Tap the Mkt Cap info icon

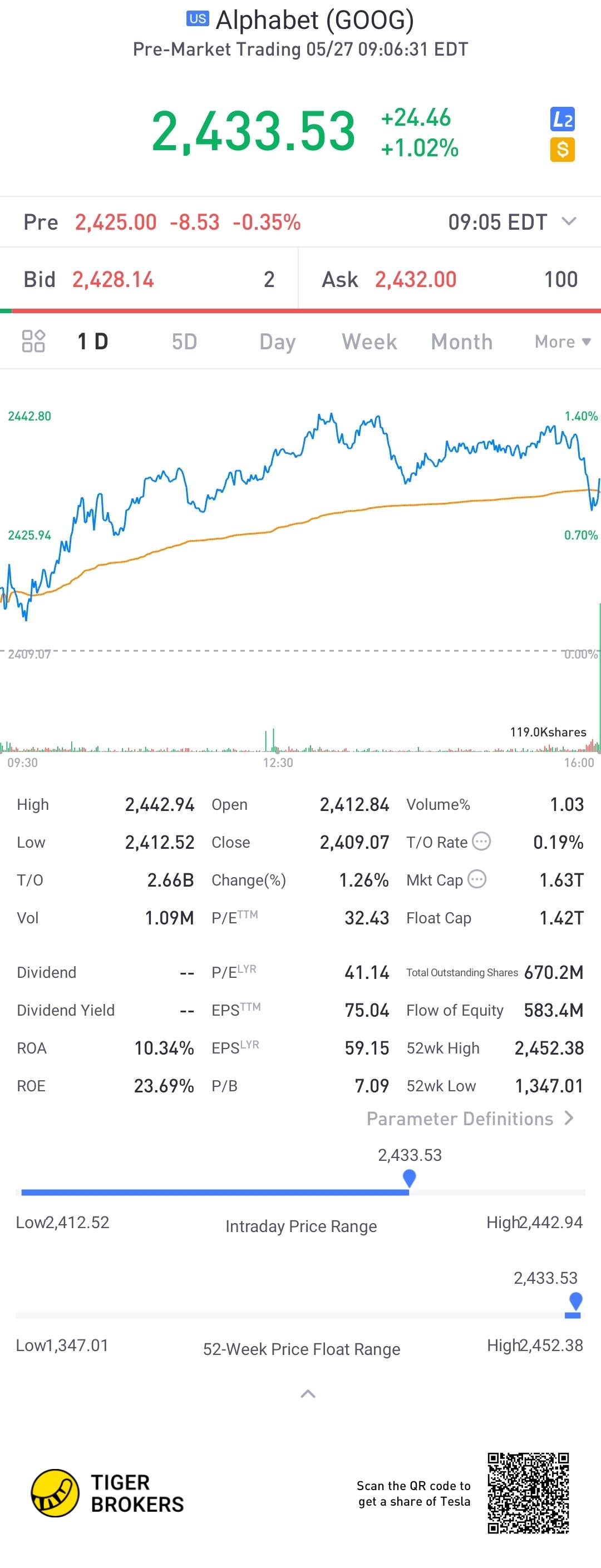coord(477,879)
